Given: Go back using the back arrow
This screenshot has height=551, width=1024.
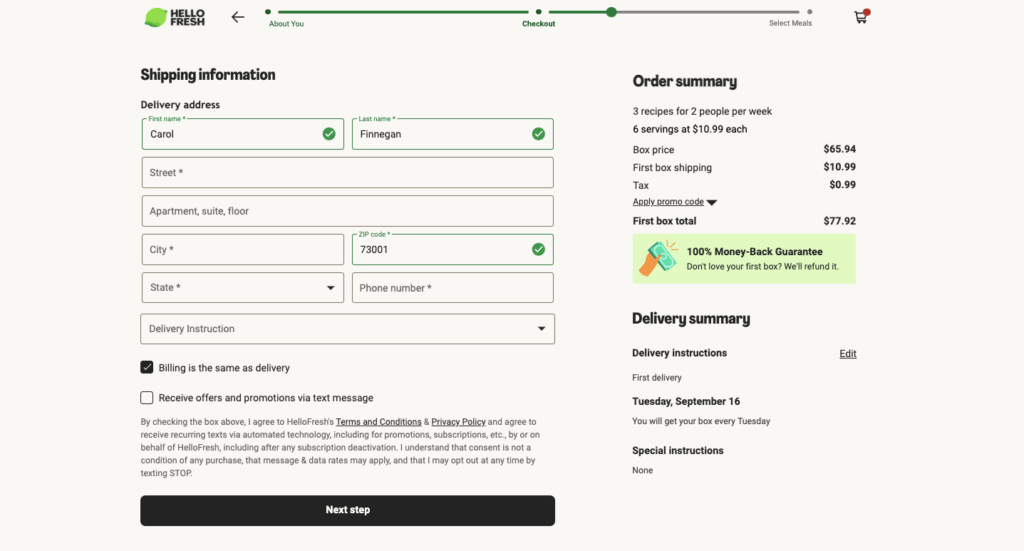Looking at the screenshot, I should click(x=237, y=17).
